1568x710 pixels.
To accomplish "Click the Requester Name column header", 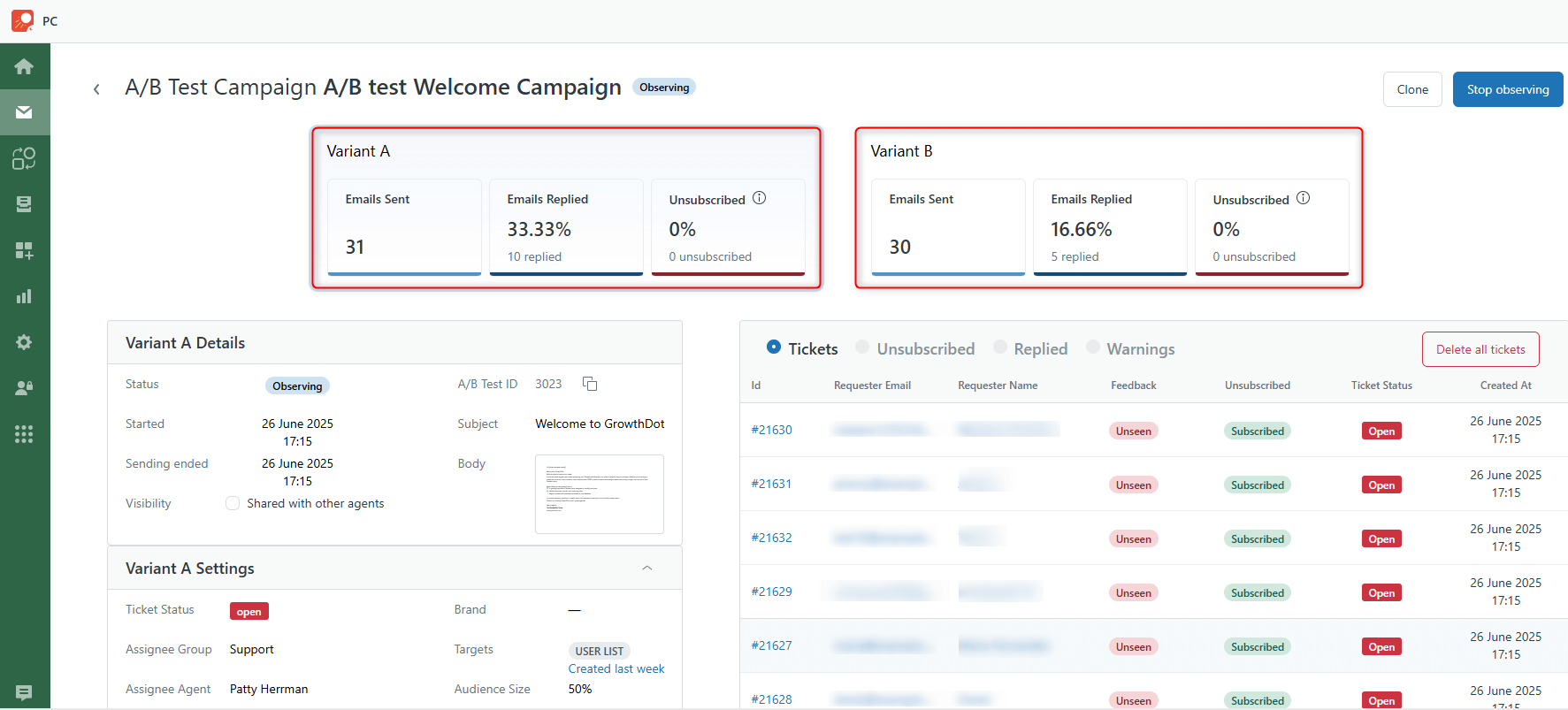I will click(998, 386).
